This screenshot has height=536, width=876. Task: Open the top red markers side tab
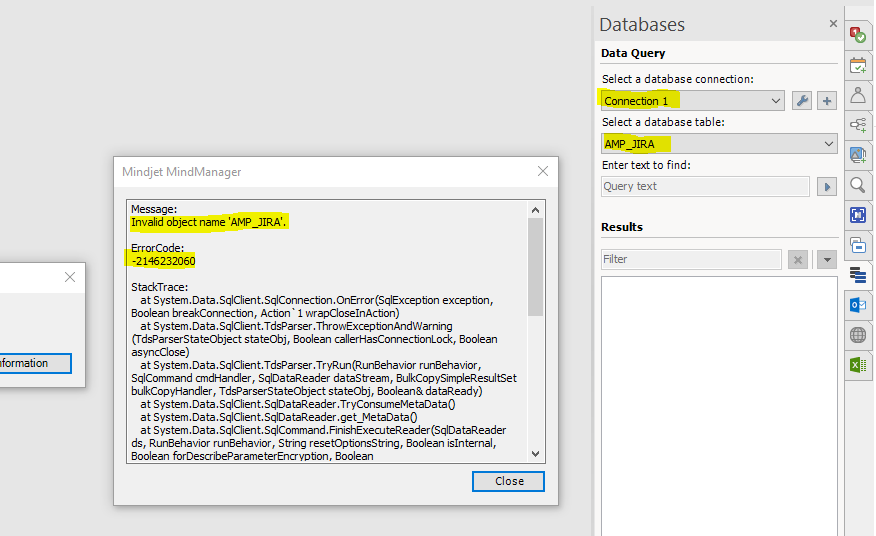[x=858, y=35]
